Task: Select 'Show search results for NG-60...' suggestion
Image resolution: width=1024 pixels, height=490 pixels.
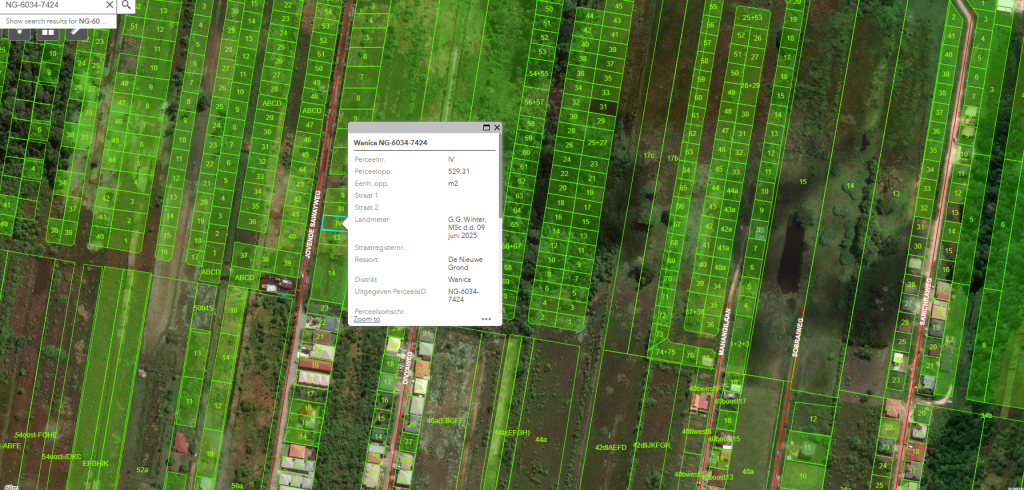Action: [56, 21]
